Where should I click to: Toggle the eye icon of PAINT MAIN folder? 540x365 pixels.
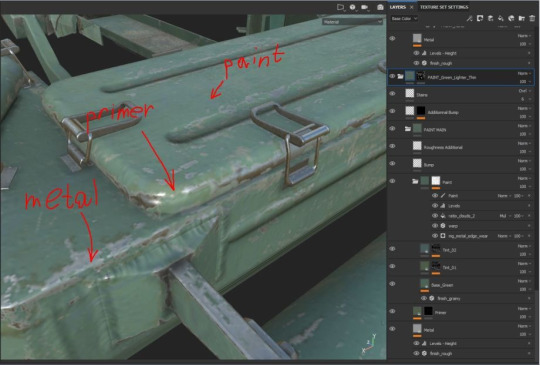tap(392, 128)
